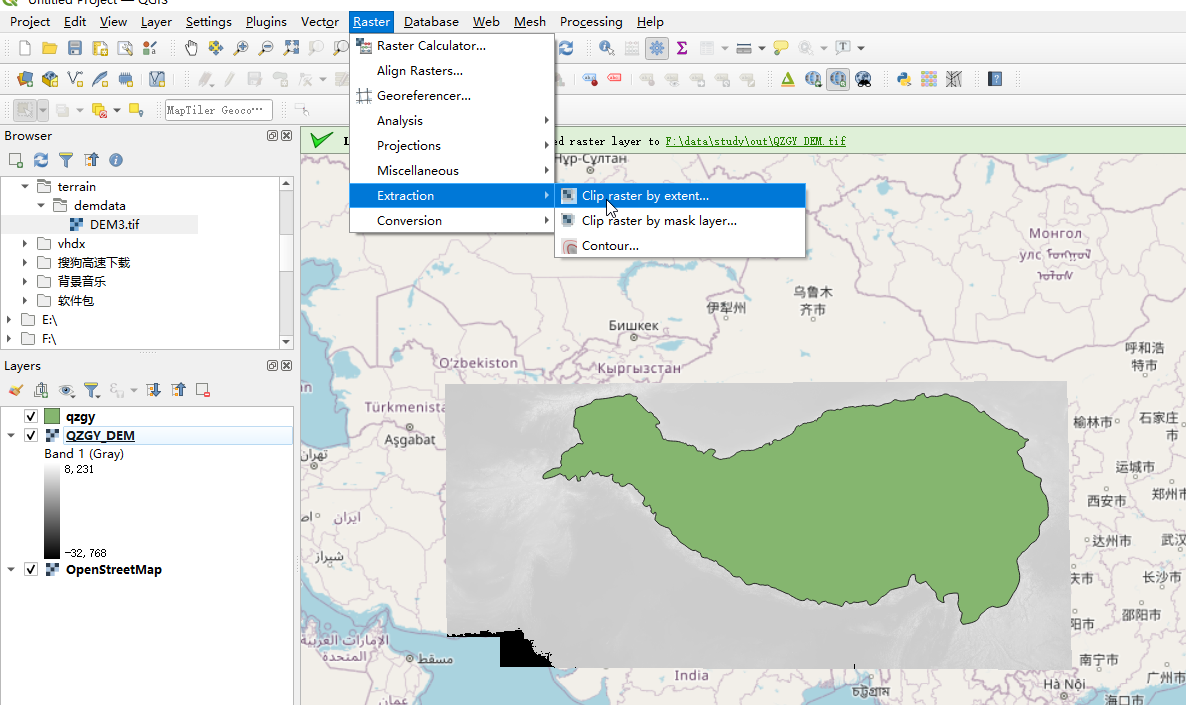Expand the 搜狗高速下载 folder
Screen dimensions: 1186x705
(x=25, y=262)
